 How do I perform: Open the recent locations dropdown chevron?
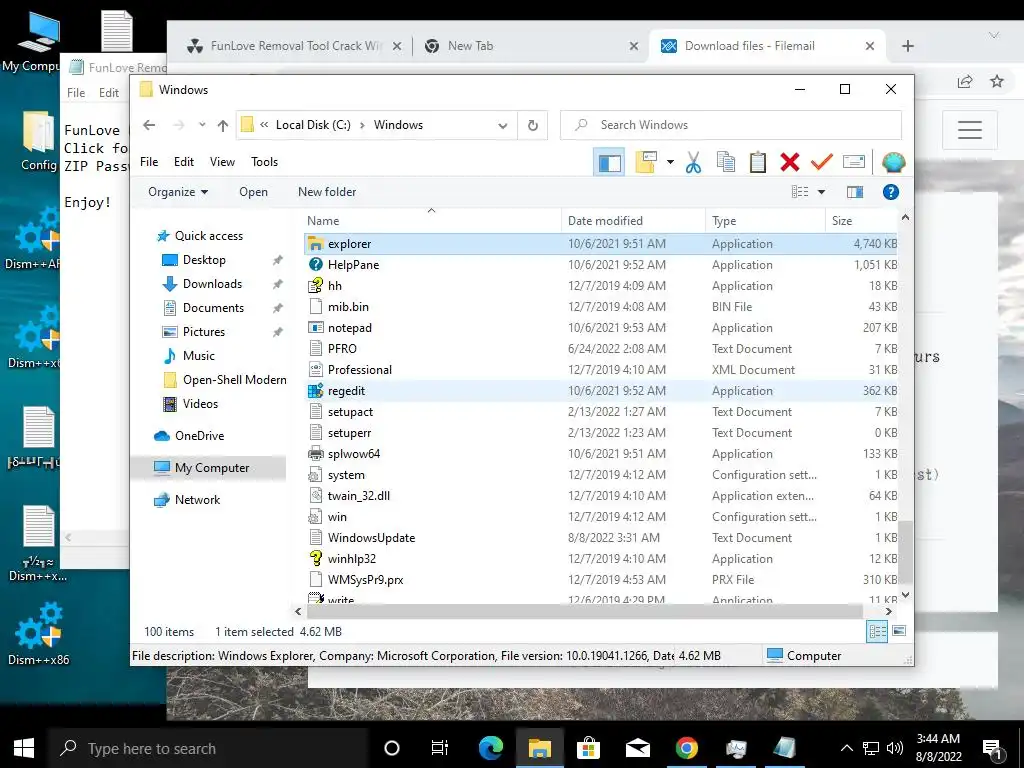click(x=202, y=125)
